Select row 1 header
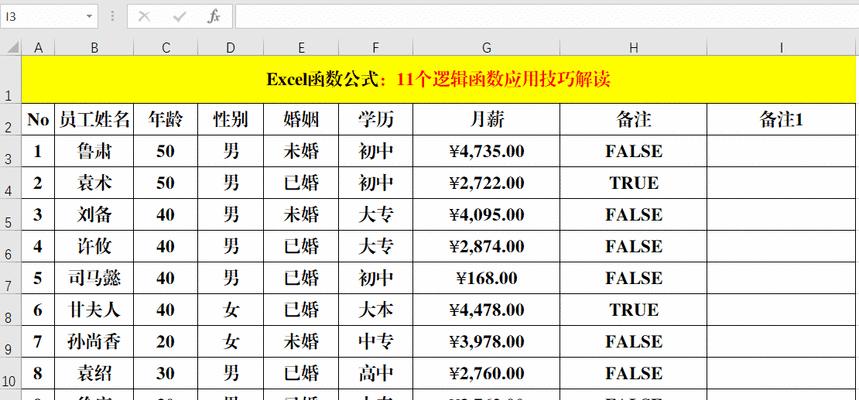The height and width of the screenshot is (400, 859). point(10,79)
